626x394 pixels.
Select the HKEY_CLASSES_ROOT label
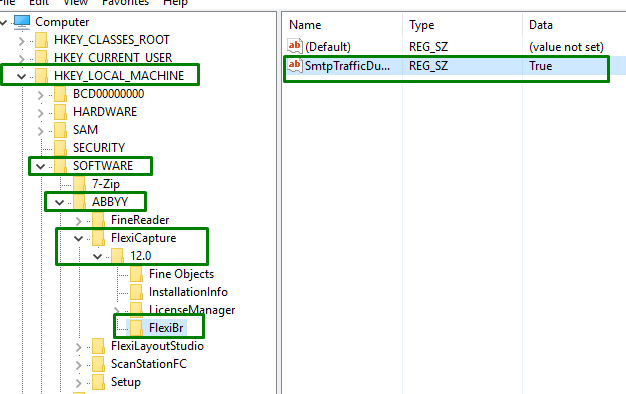112,40
